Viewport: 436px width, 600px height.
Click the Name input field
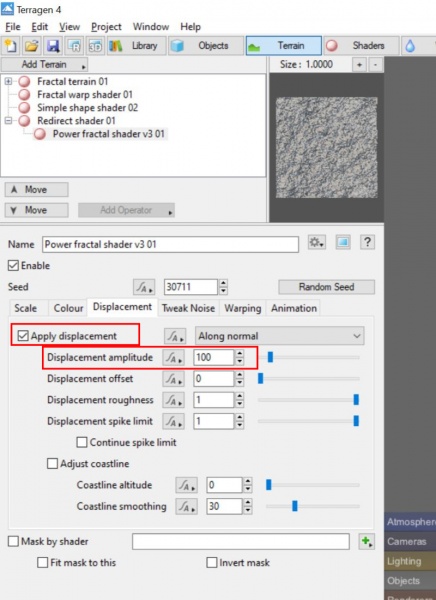coord(170,245)
